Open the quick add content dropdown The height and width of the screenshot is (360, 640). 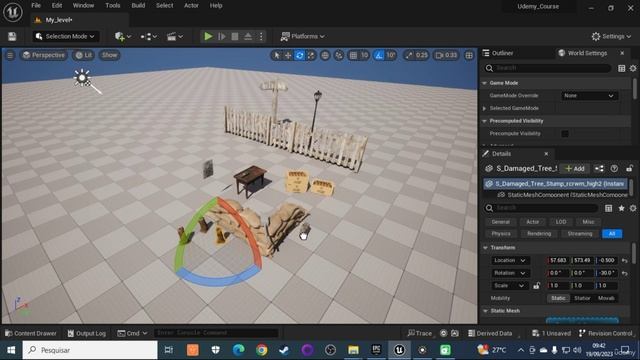[122, 36]
